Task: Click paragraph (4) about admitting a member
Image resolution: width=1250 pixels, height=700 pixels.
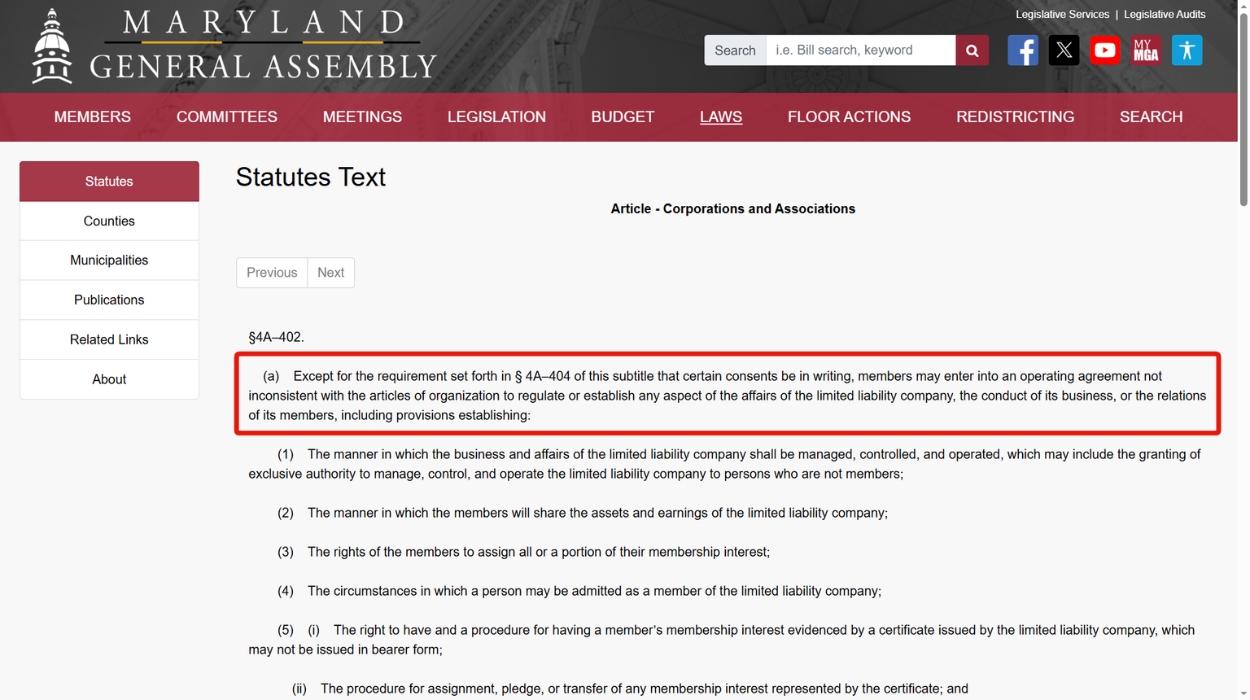Action: point(579,591)
